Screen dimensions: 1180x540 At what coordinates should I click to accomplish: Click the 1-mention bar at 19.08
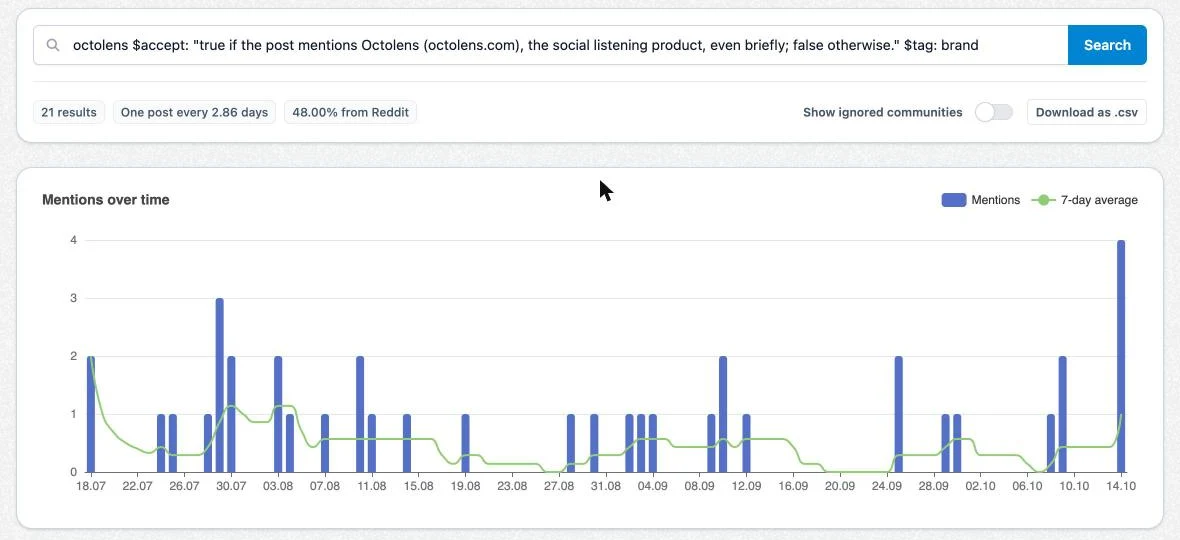[x=465, y=443]
